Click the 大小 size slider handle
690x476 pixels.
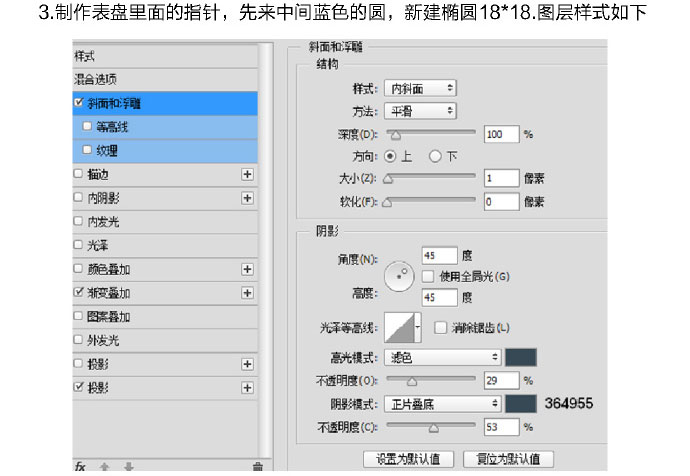pos(388,179)
